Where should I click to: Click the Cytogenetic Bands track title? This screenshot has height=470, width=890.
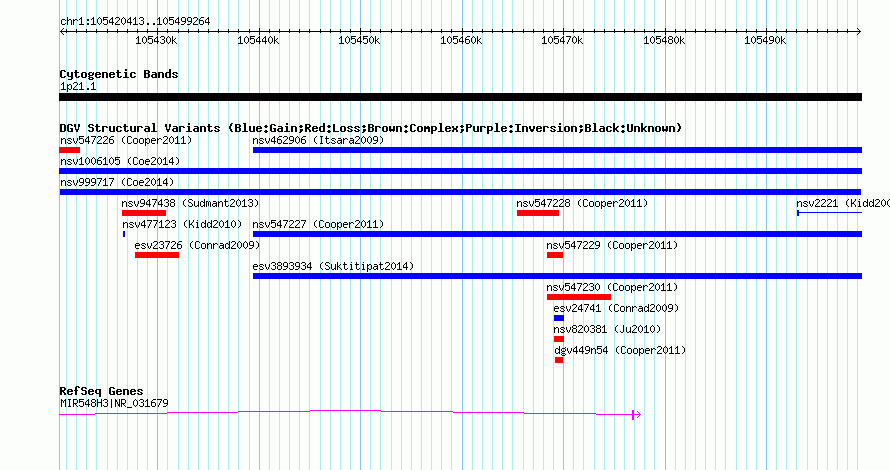(x=119, y=74)
